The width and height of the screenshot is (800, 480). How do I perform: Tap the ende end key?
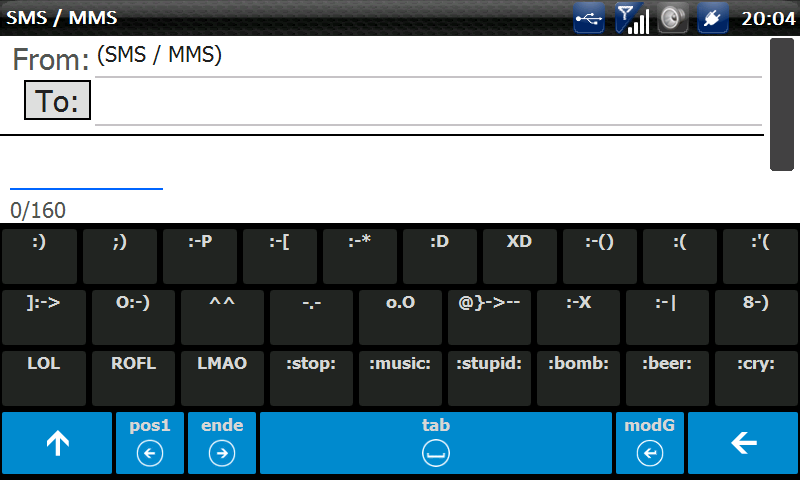(222, 443)
